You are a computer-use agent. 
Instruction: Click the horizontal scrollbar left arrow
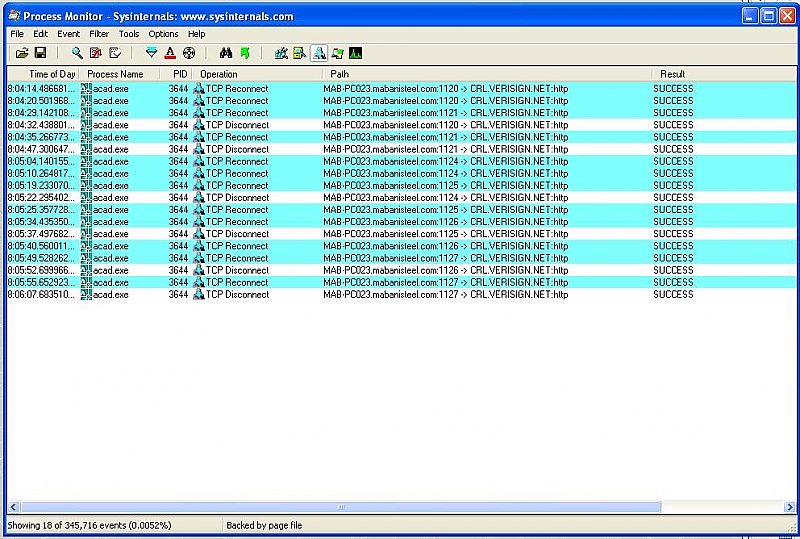(x=14, y=507)
